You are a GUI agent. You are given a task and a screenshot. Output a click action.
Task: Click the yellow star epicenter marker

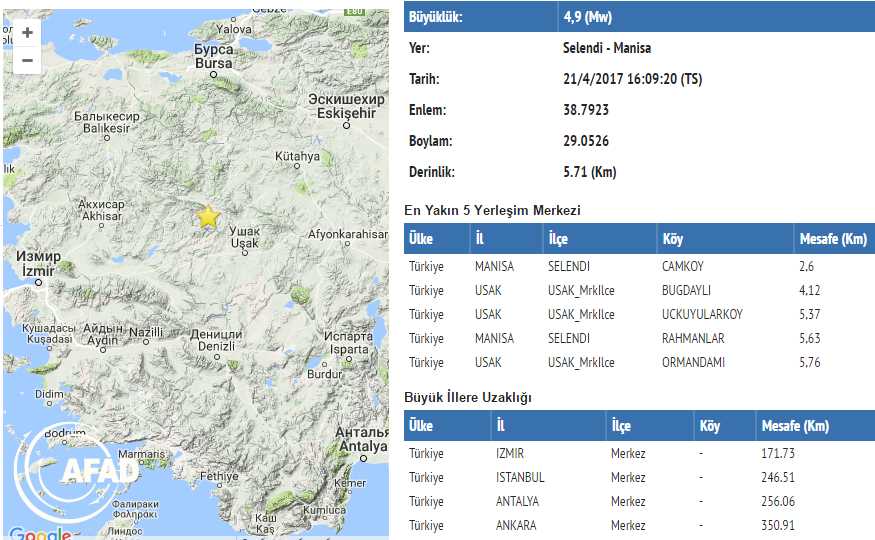pyautogui.click(x=208, y=216)
